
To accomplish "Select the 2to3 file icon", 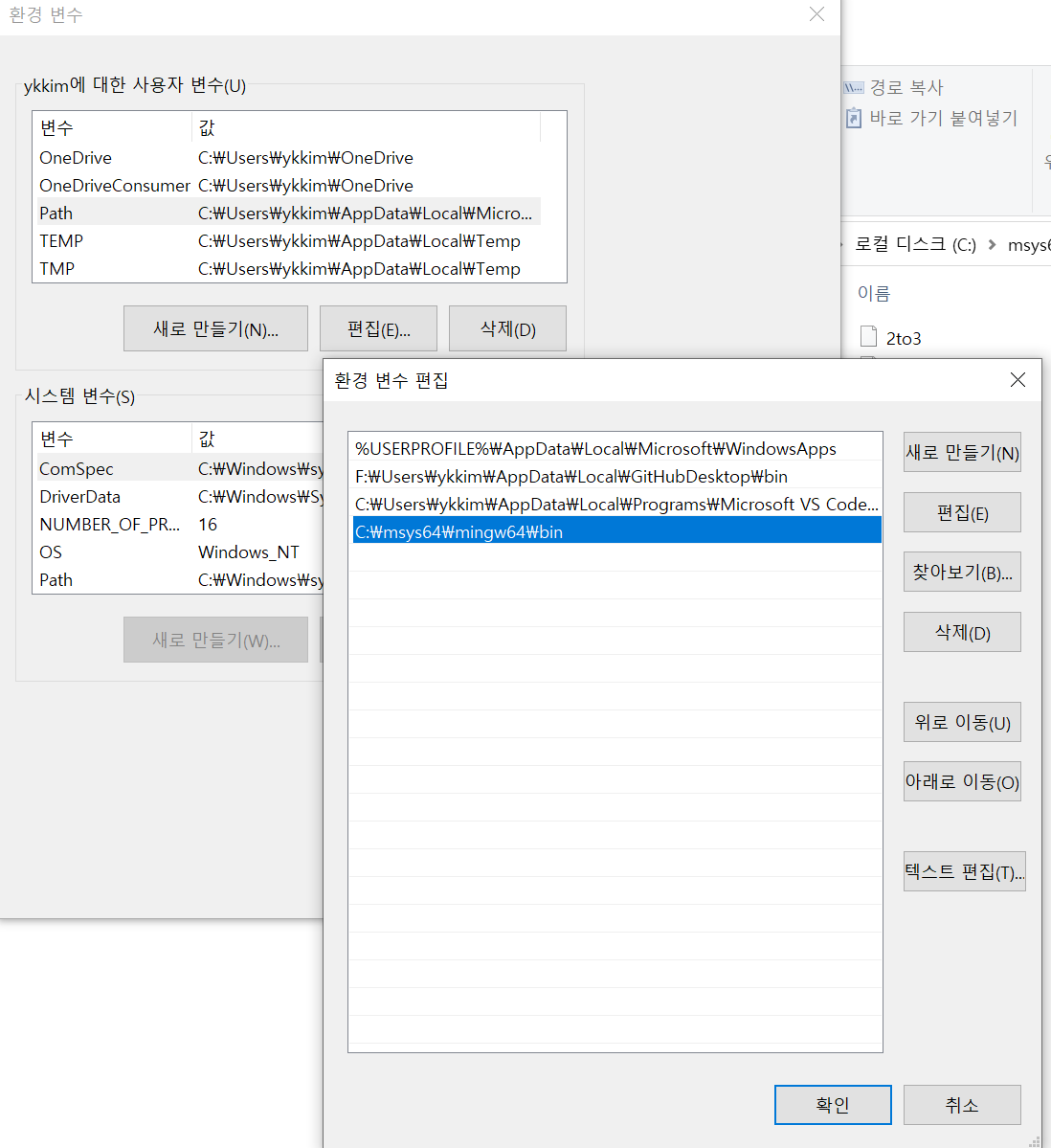I will pos(869,336).
